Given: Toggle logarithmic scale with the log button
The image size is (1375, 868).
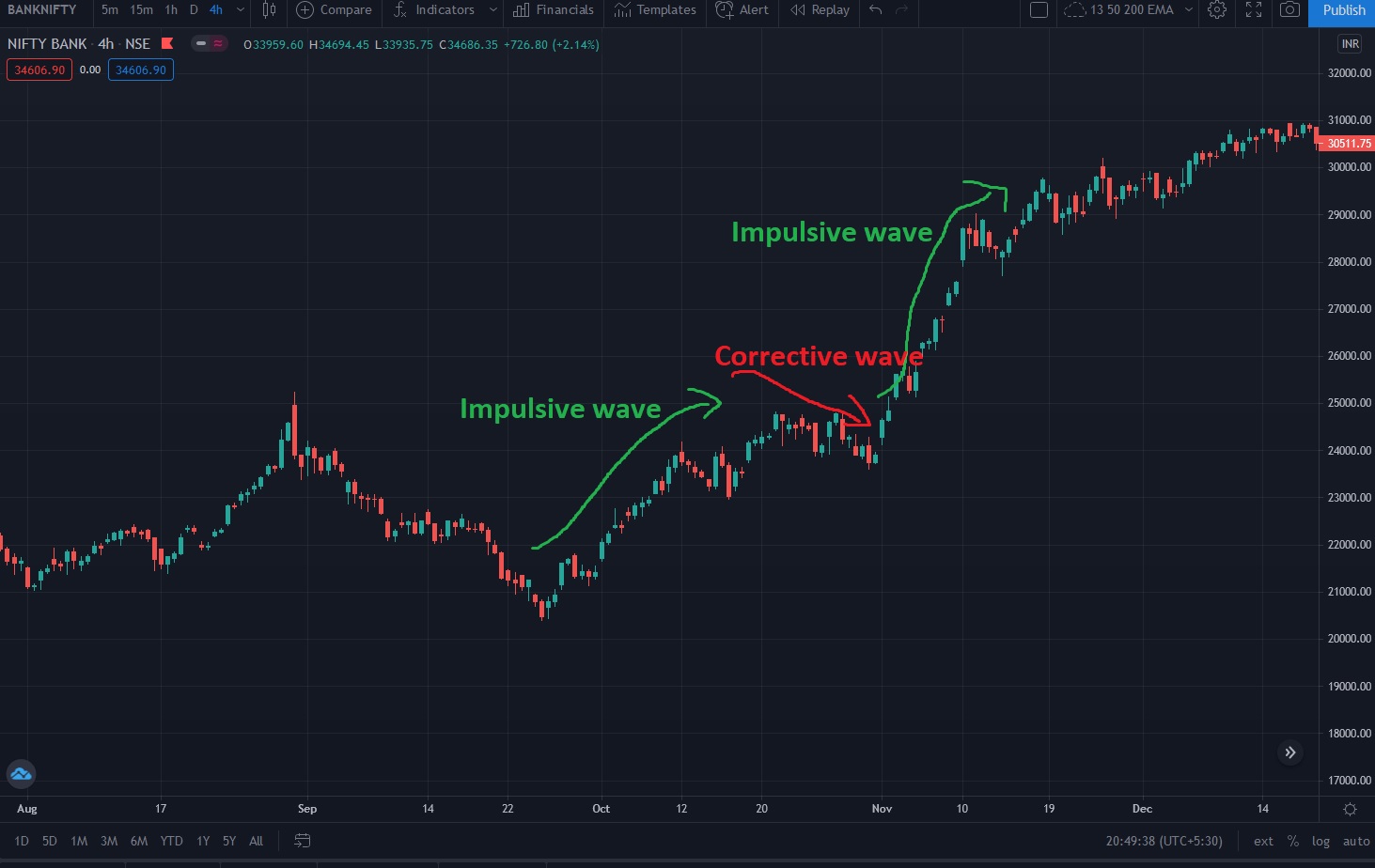Looking at the screenshot, I should pyautogui.click(x=1320, y=841).
